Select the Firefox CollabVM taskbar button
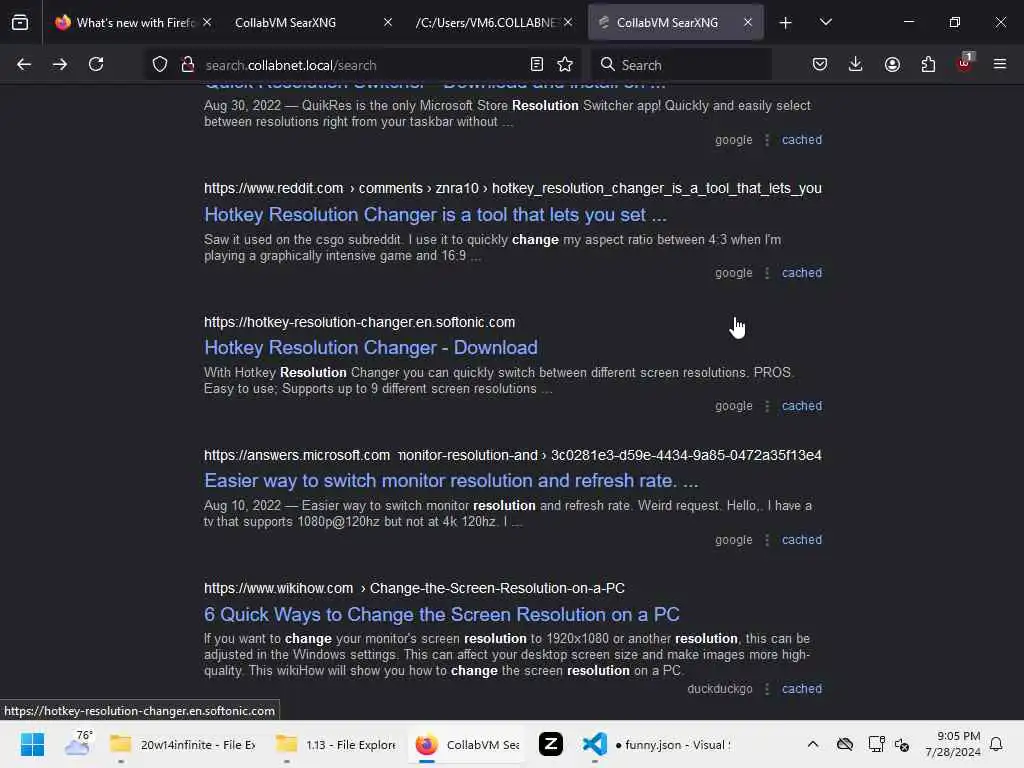The height and width of the screenshot is (768, 1024). point(468,744)
